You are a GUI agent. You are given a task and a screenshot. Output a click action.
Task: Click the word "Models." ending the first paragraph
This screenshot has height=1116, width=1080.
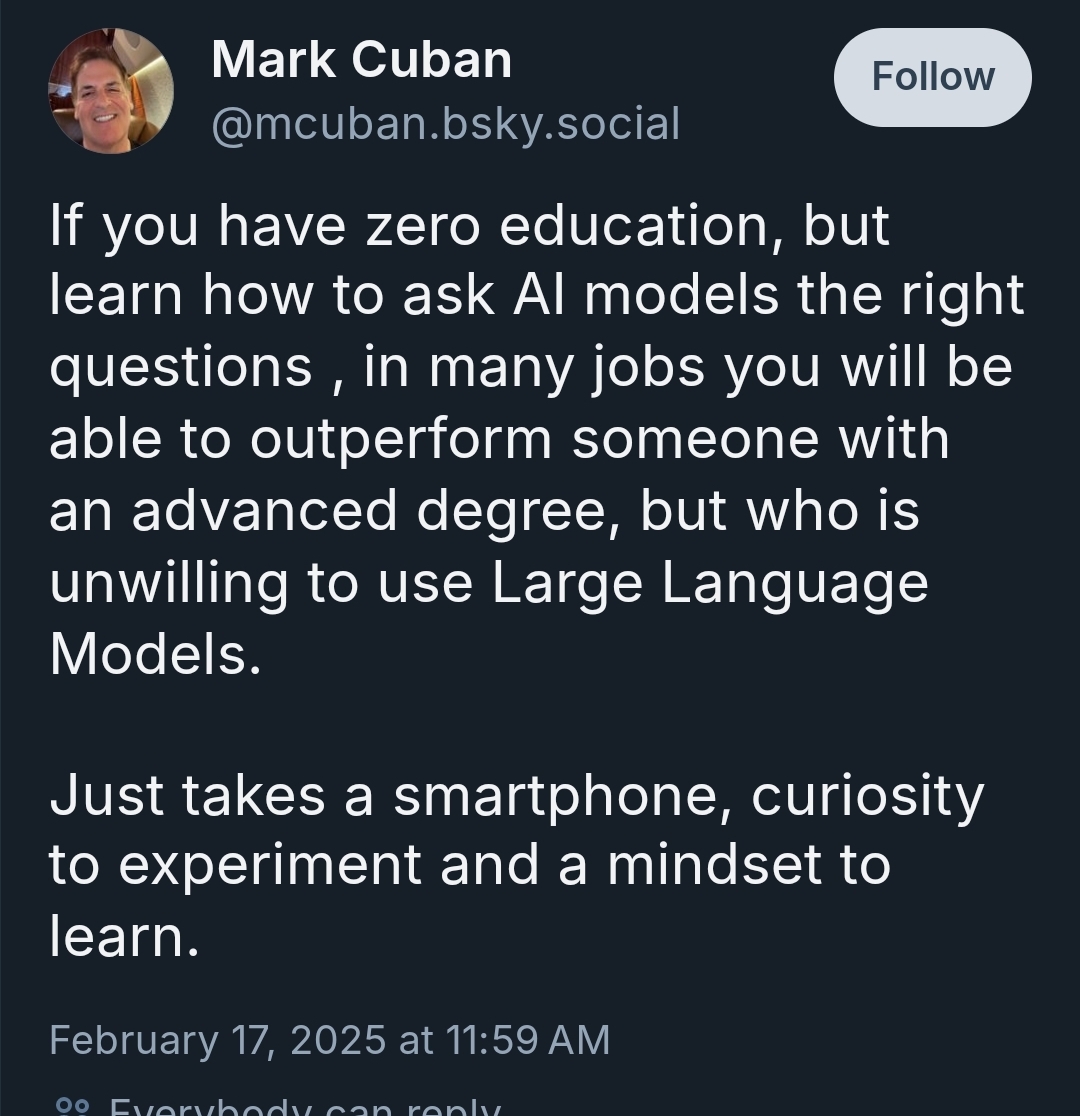[x=155, y=655]
